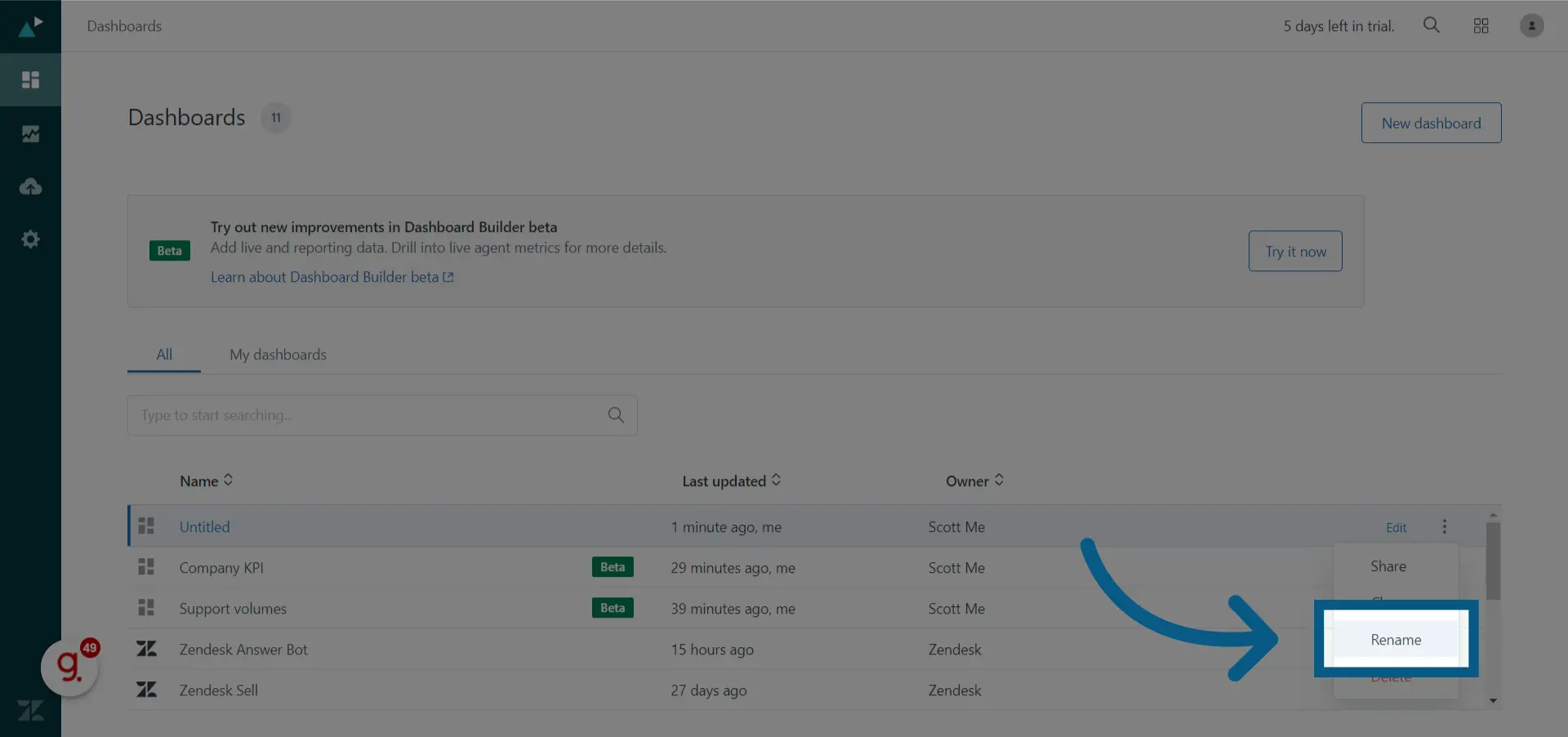Click the Zendesk logo at sidebar bottom

[x=30, y=710]
